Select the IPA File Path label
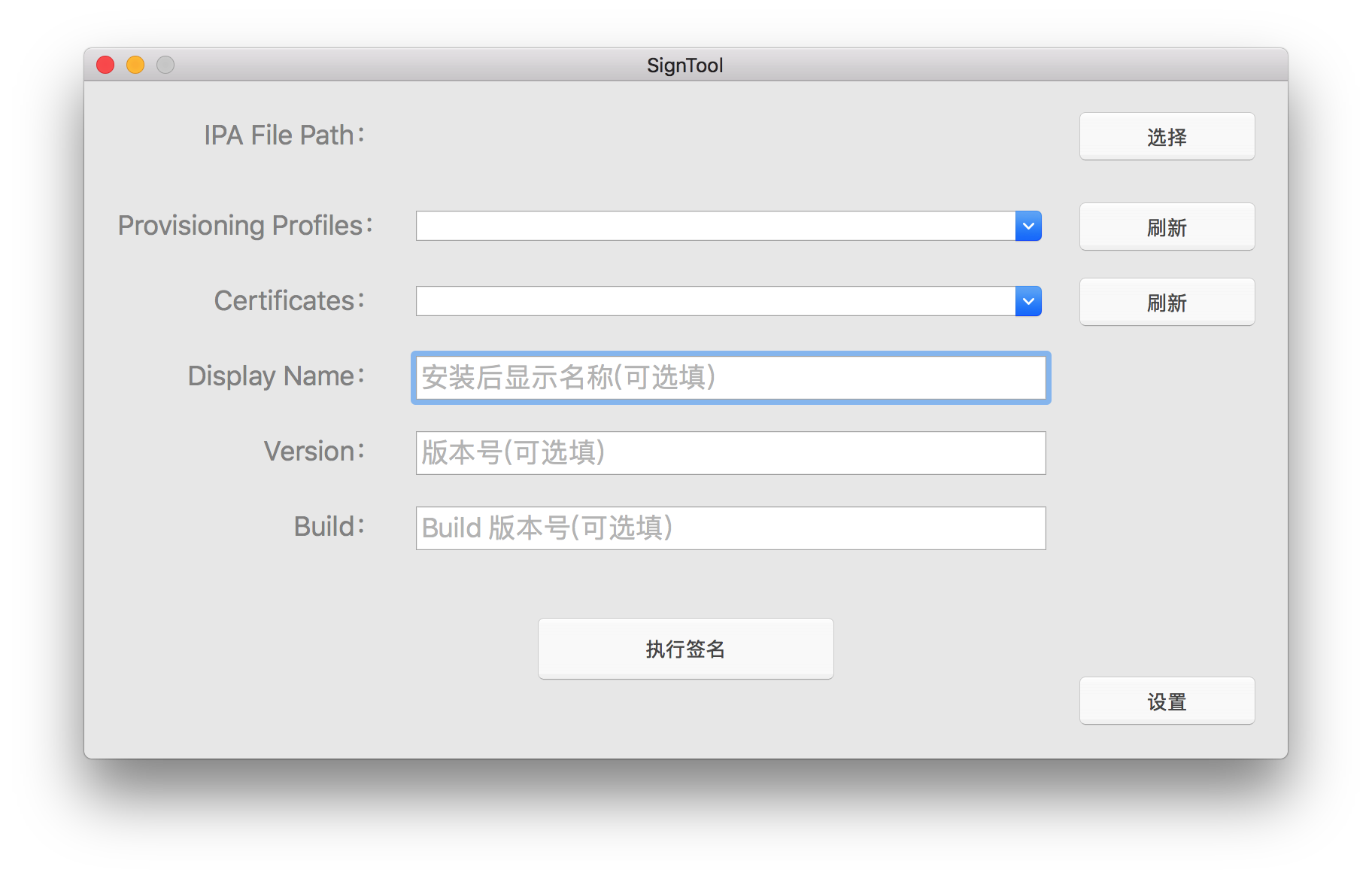The image size is (1372, 879). click(284, 135)
